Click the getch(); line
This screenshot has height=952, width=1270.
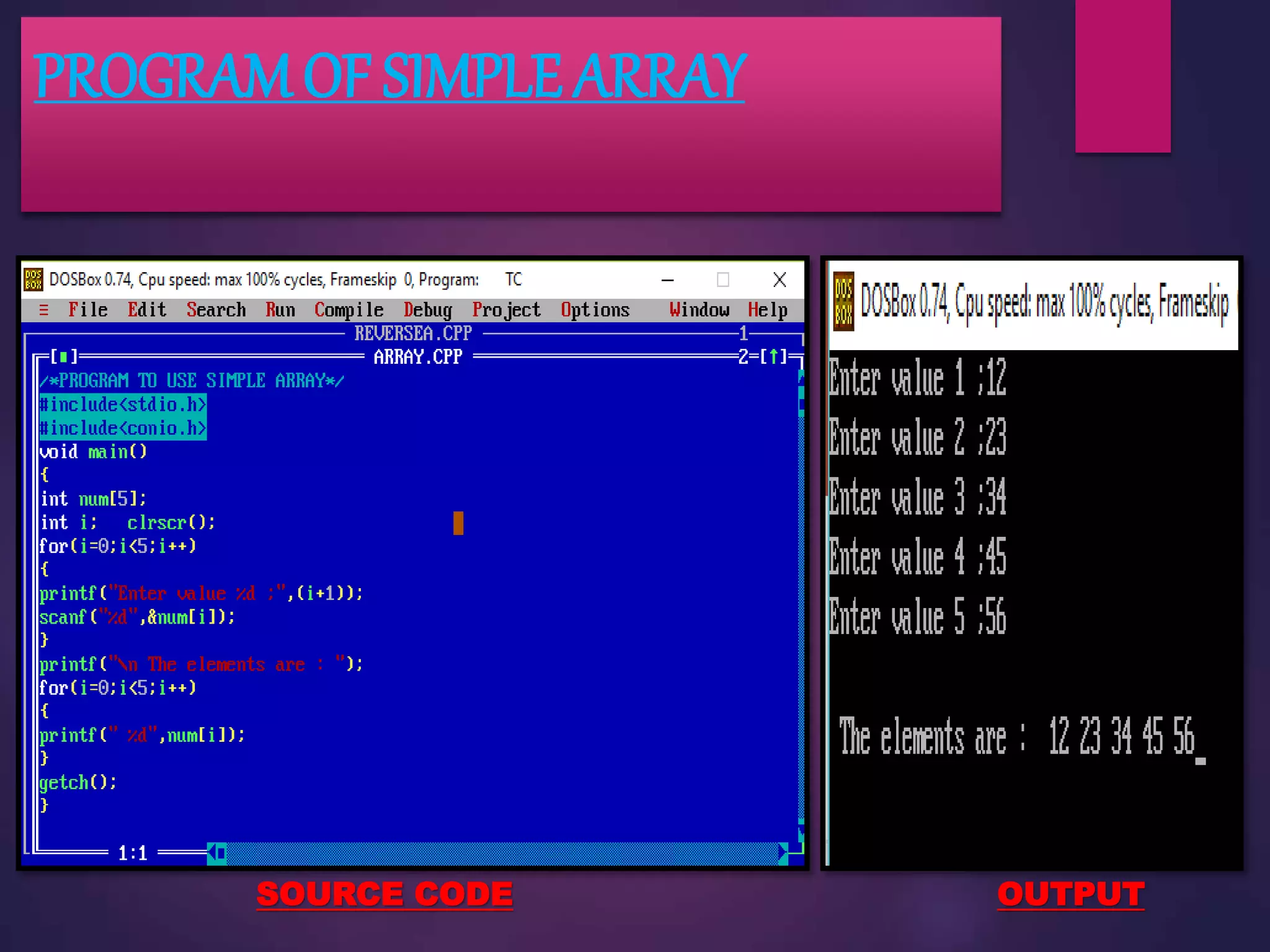point(78,783)
